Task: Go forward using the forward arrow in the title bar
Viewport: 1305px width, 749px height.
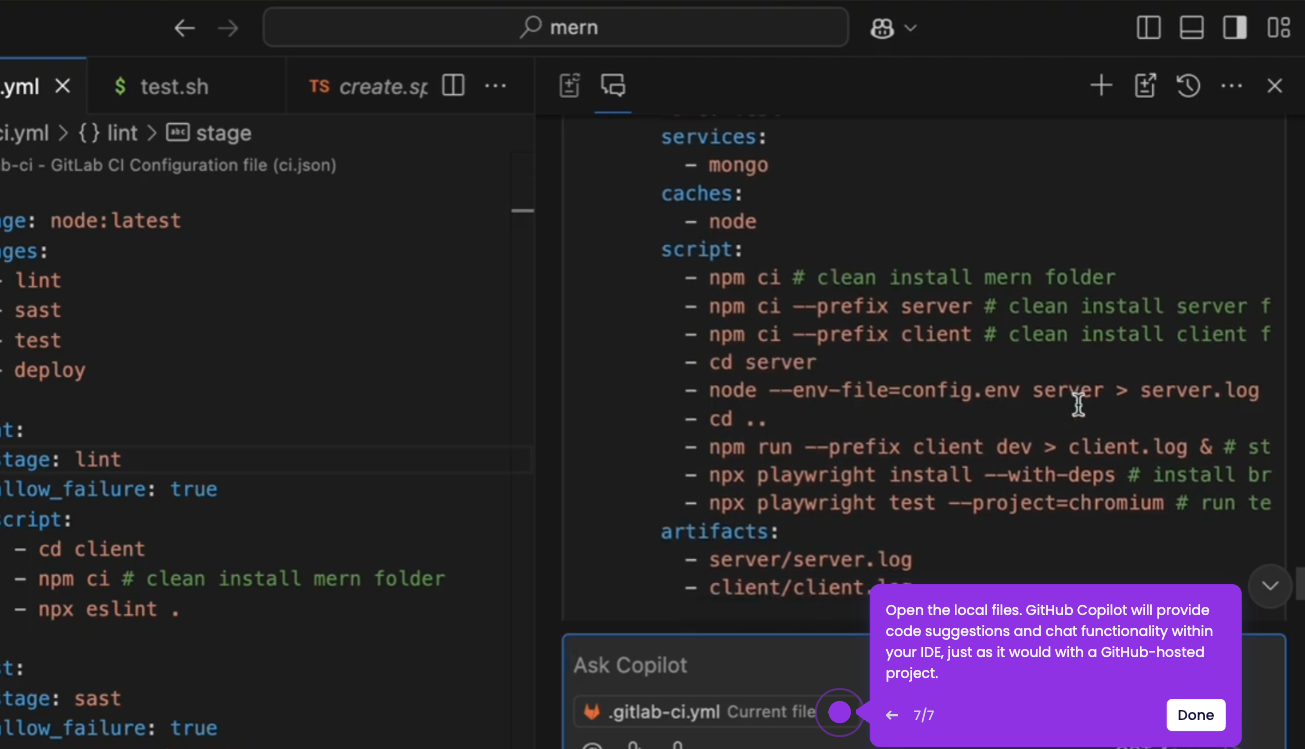Action: [x=229, y=28]
